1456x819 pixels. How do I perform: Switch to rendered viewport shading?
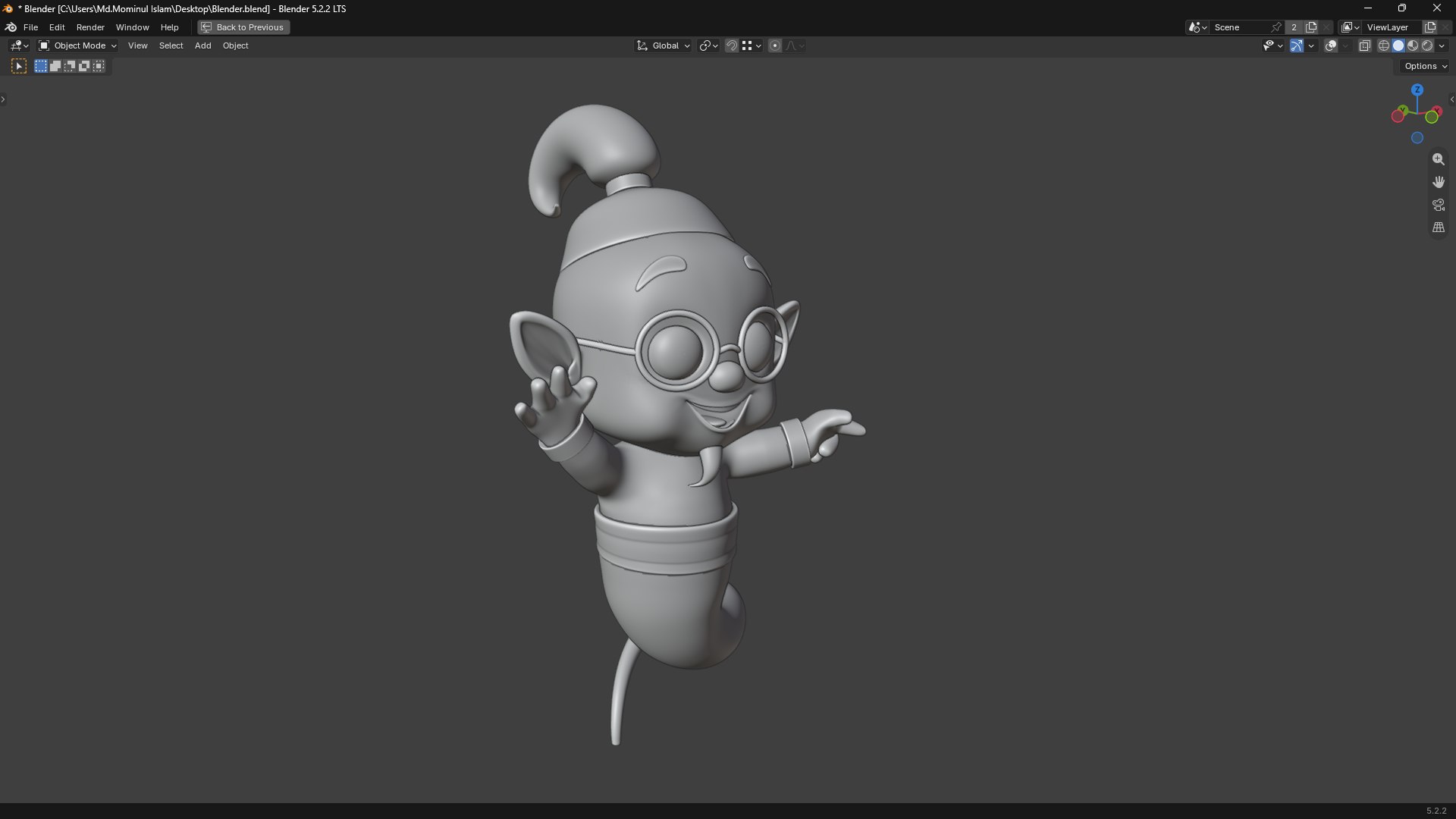coord(1427,45)
